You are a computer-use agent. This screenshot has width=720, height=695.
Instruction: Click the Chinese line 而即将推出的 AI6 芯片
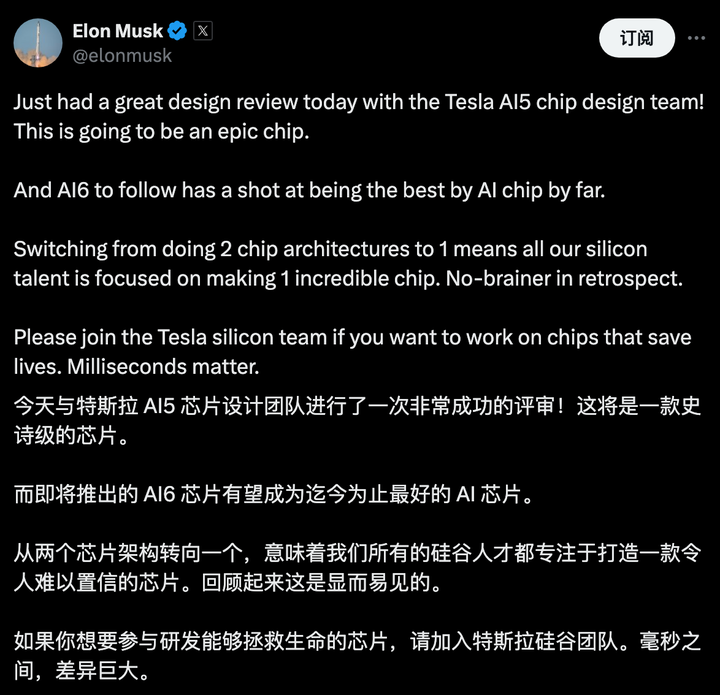pyautogui.click(x=273, y=494)
